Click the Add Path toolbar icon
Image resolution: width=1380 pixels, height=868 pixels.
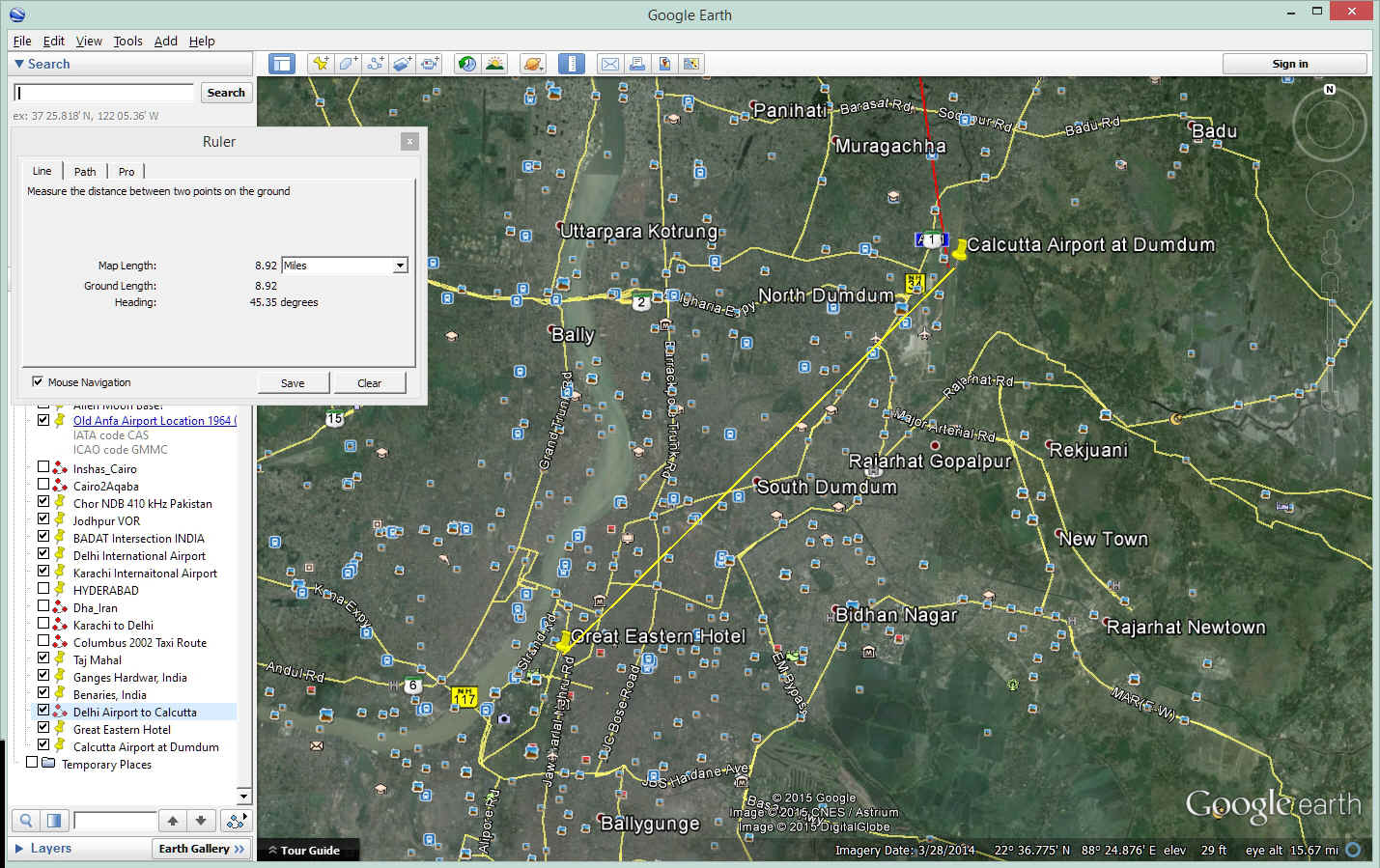pos(375,64)
